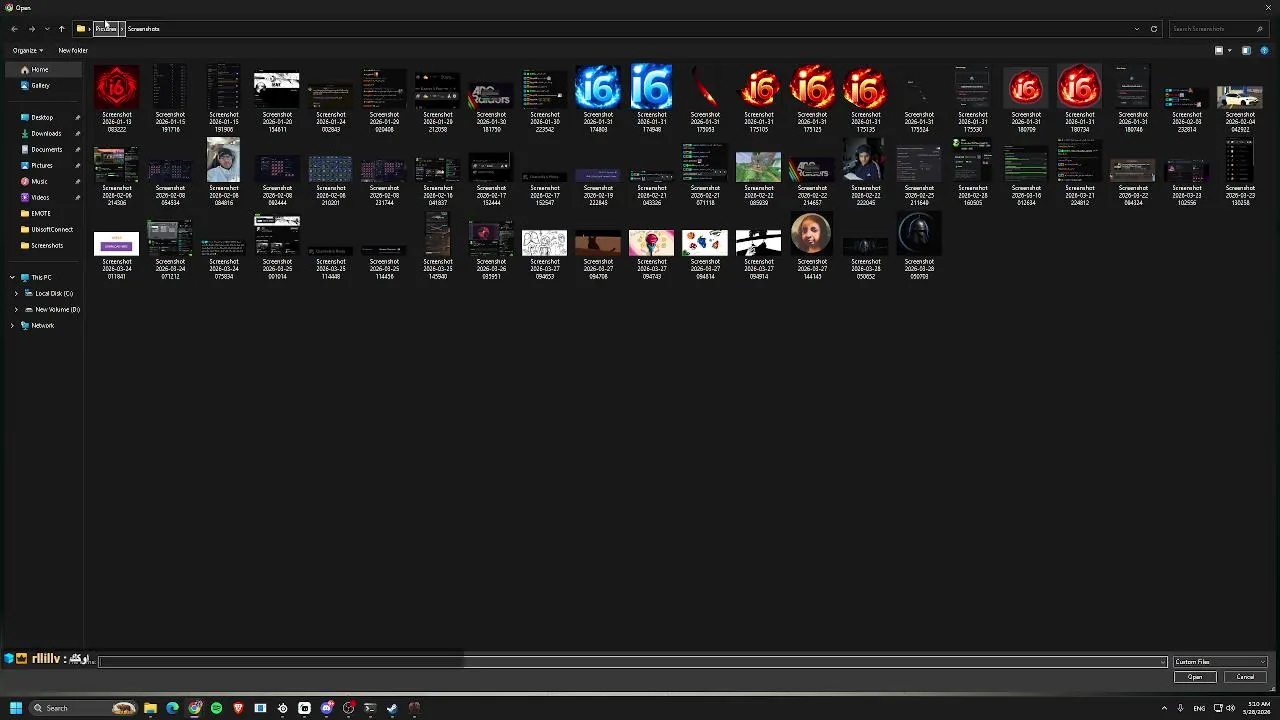Open the pinned Pictures folder

(x=42, y=166)
